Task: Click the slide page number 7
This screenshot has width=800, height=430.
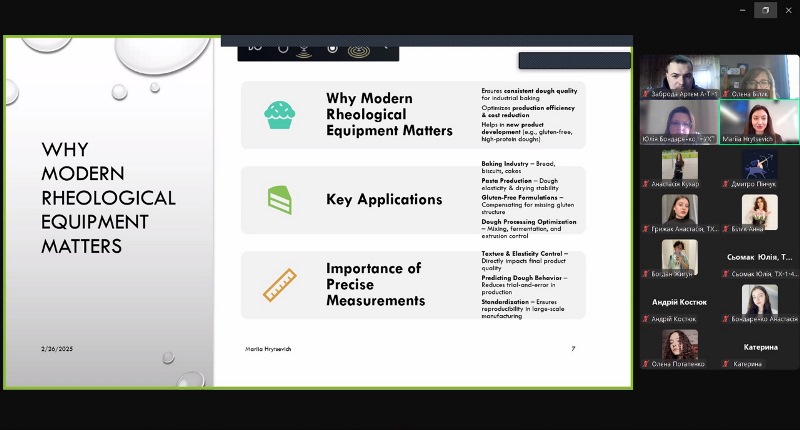Action: 573,348
